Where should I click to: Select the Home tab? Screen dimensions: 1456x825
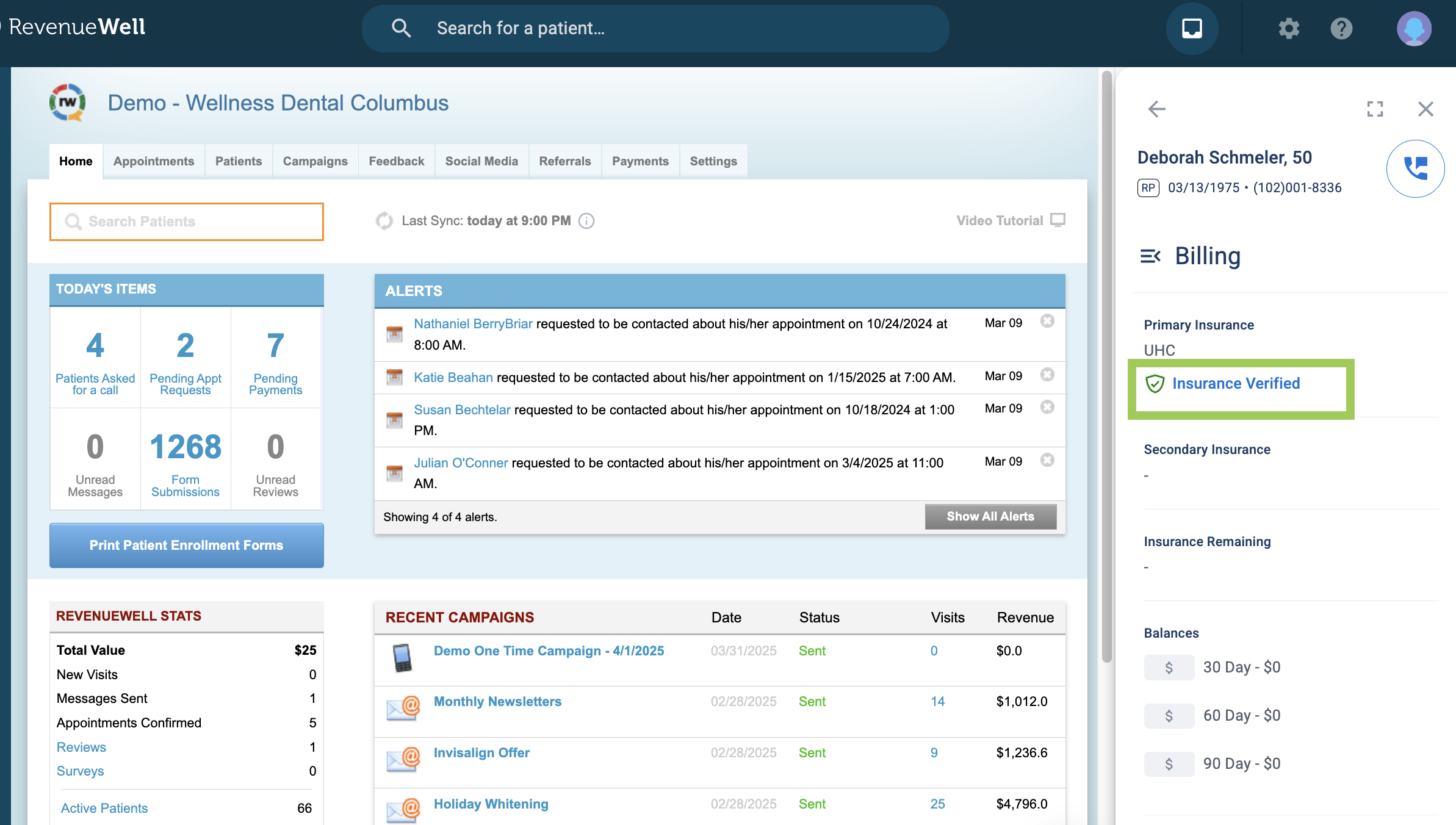[76, 161]
